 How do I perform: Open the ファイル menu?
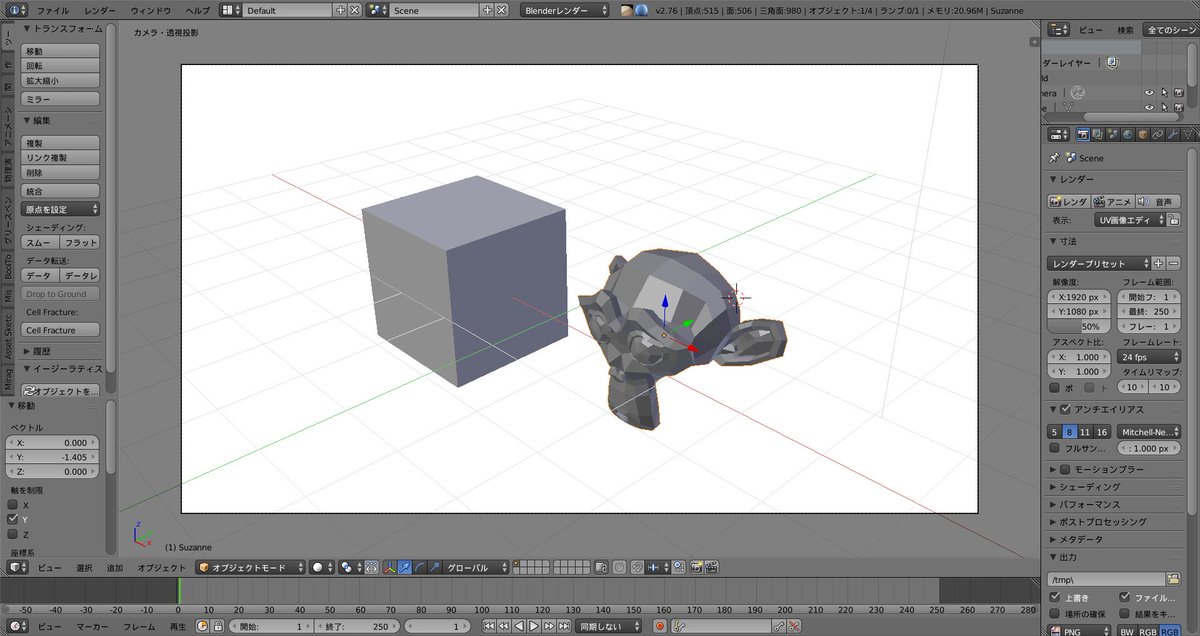pos(53,10)
